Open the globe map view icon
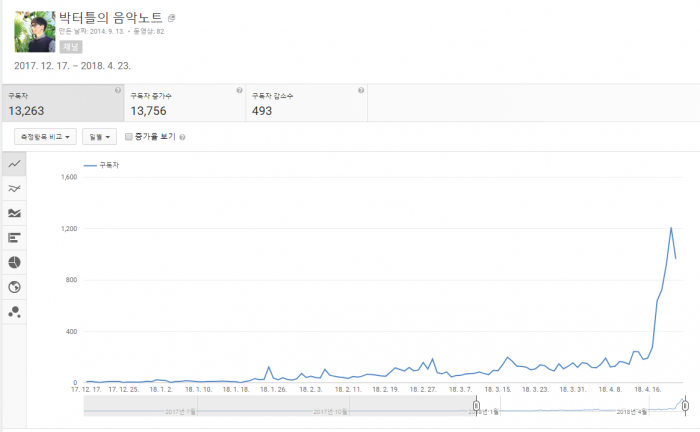This screenshot has height=432, width=700. (x=15, y=287)
